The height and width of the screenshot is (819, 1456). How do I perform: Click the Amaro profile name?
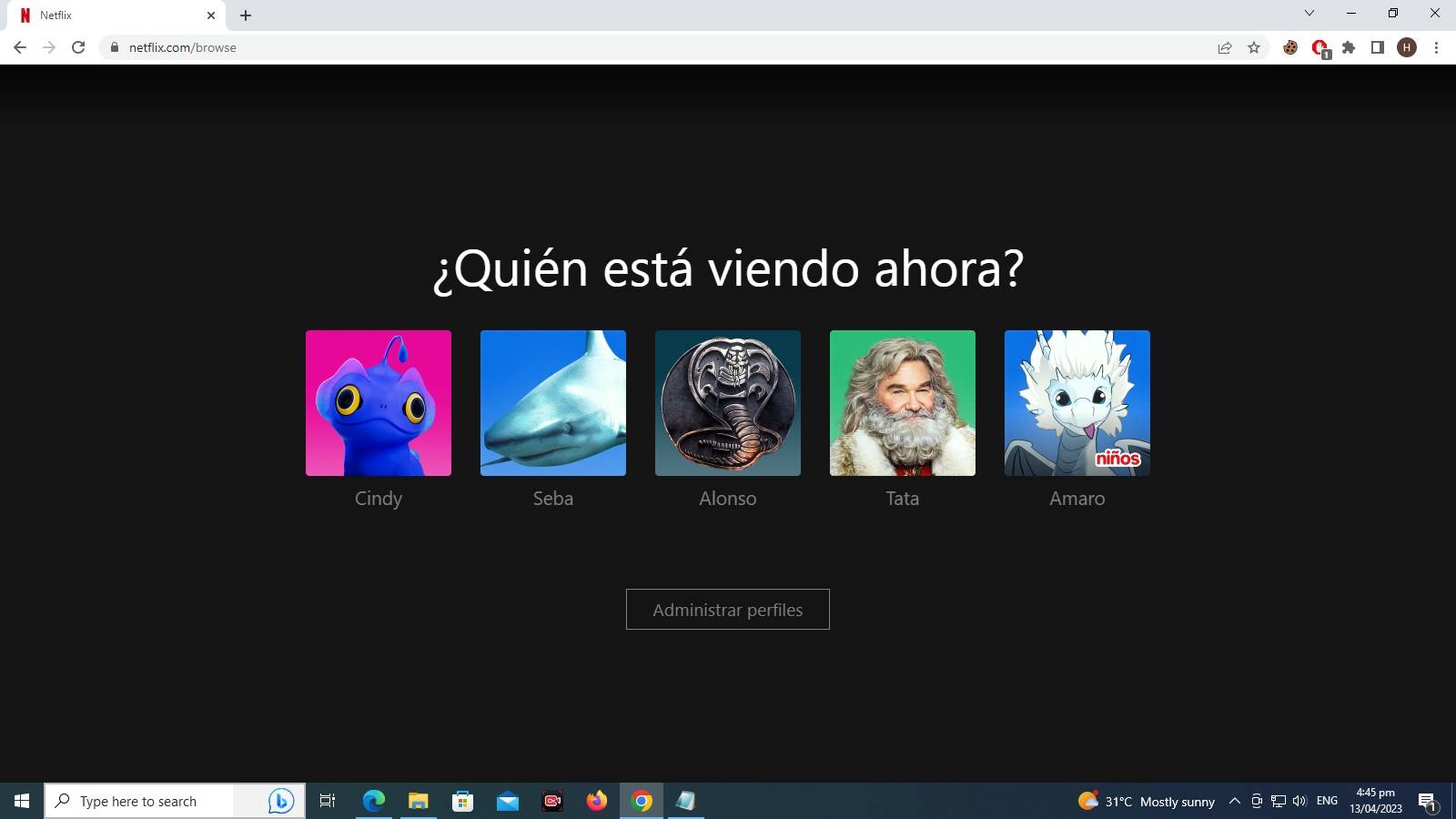(x=1077, y=499)
